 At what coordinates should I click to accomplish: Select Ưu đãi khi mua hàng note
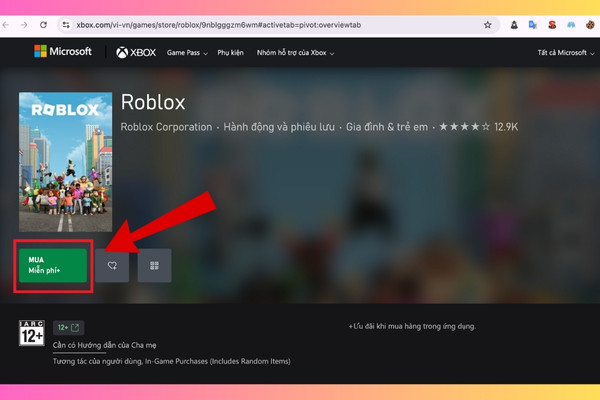pos(412,327)
